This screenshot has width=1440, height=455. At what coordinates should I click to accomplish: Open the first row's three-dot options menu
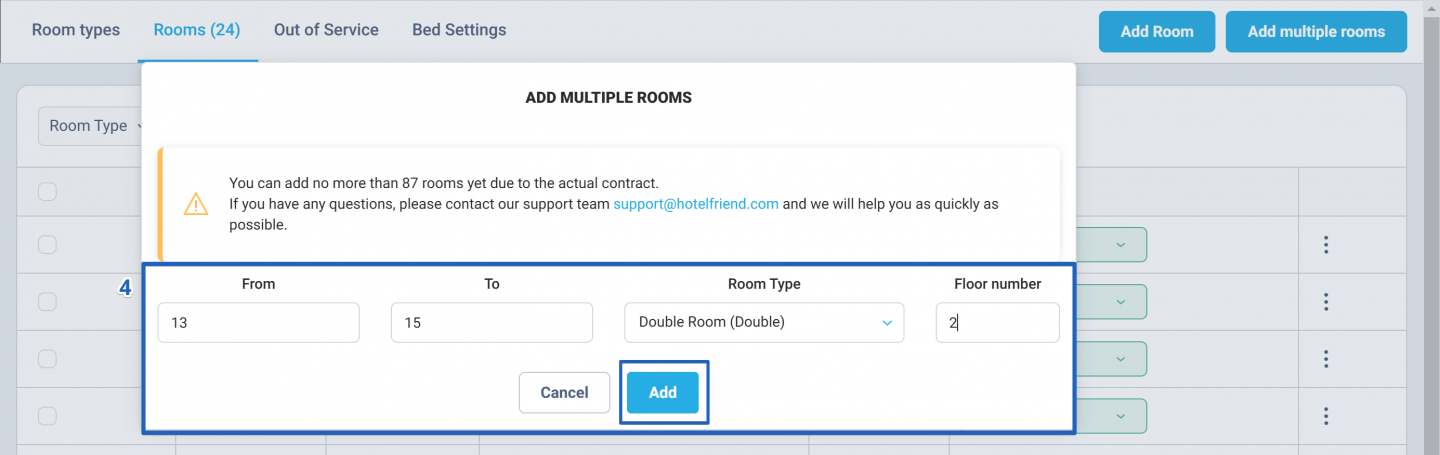coord(1326,245)
